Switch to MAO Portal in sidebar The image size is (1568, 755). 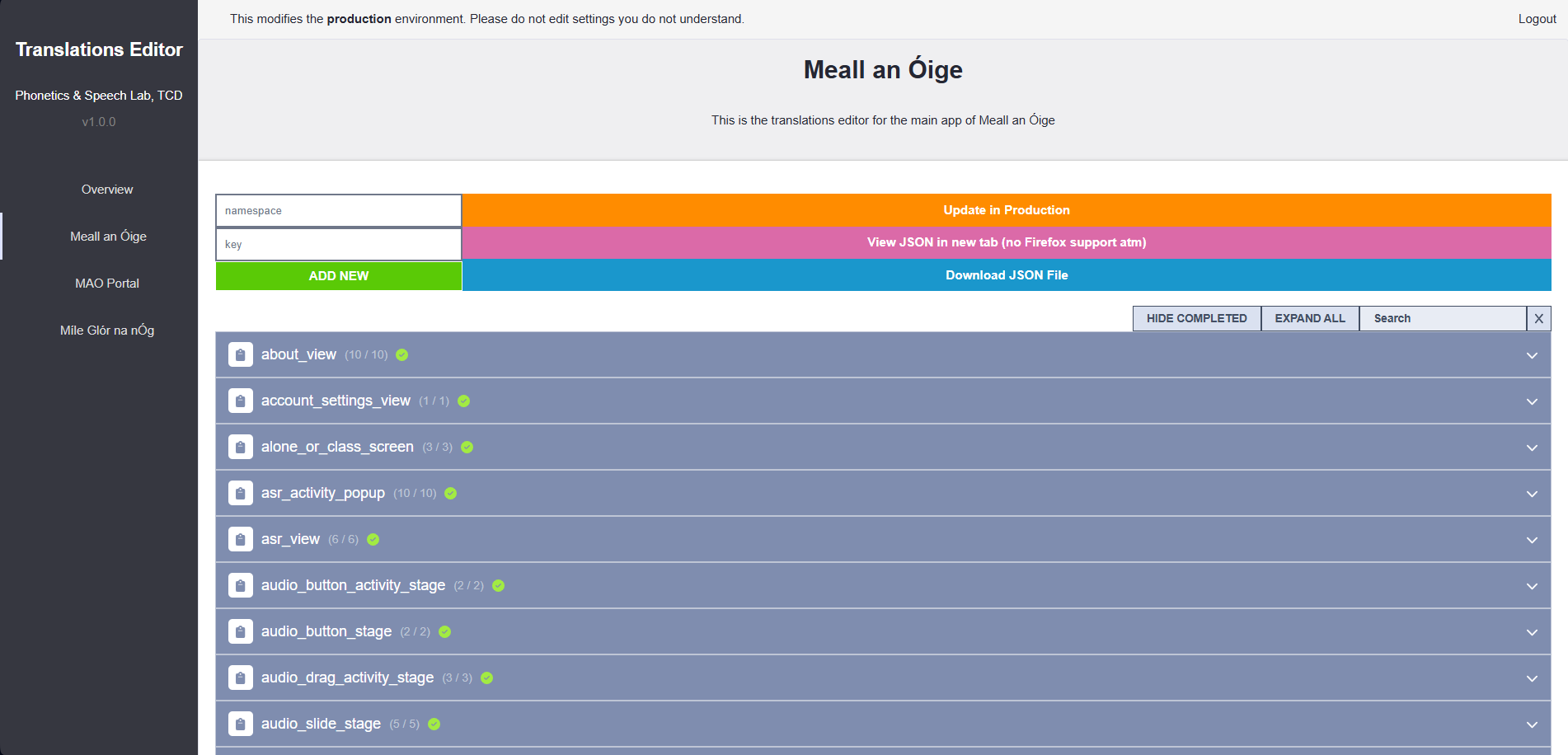[x=107, y=284]
